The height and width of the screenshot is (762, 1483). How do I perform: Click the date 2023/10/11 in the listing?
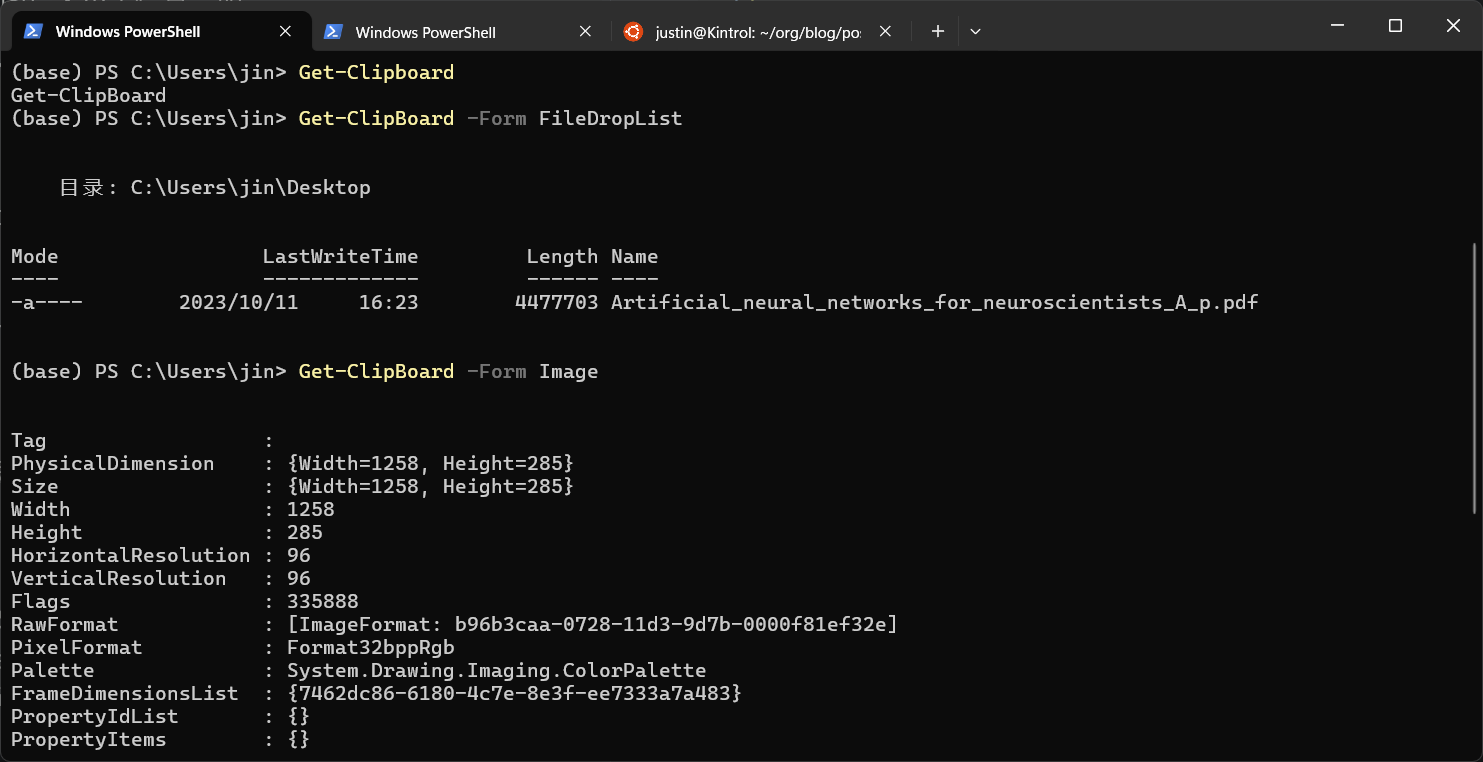click(238, 302)
